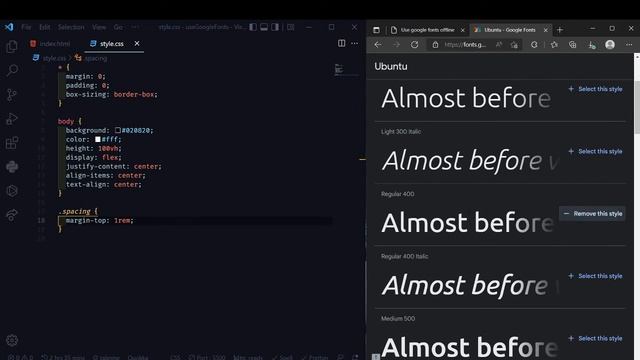
Task: Click the #fff color swatch
Action: 98,139
